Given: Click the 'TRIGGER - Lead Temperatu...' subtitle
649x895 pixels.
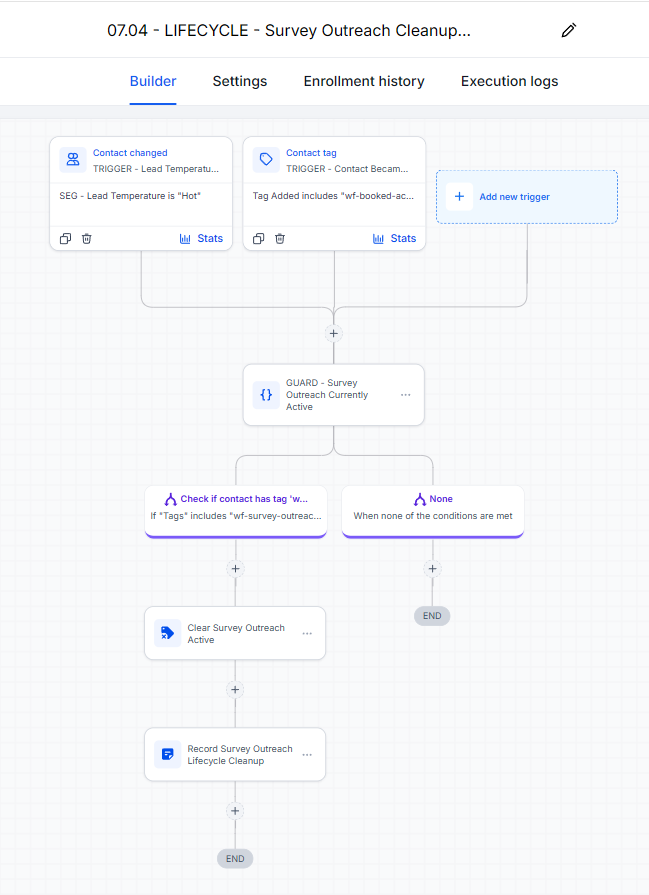Looking at the screenshot, I should [x=156, y=169].
